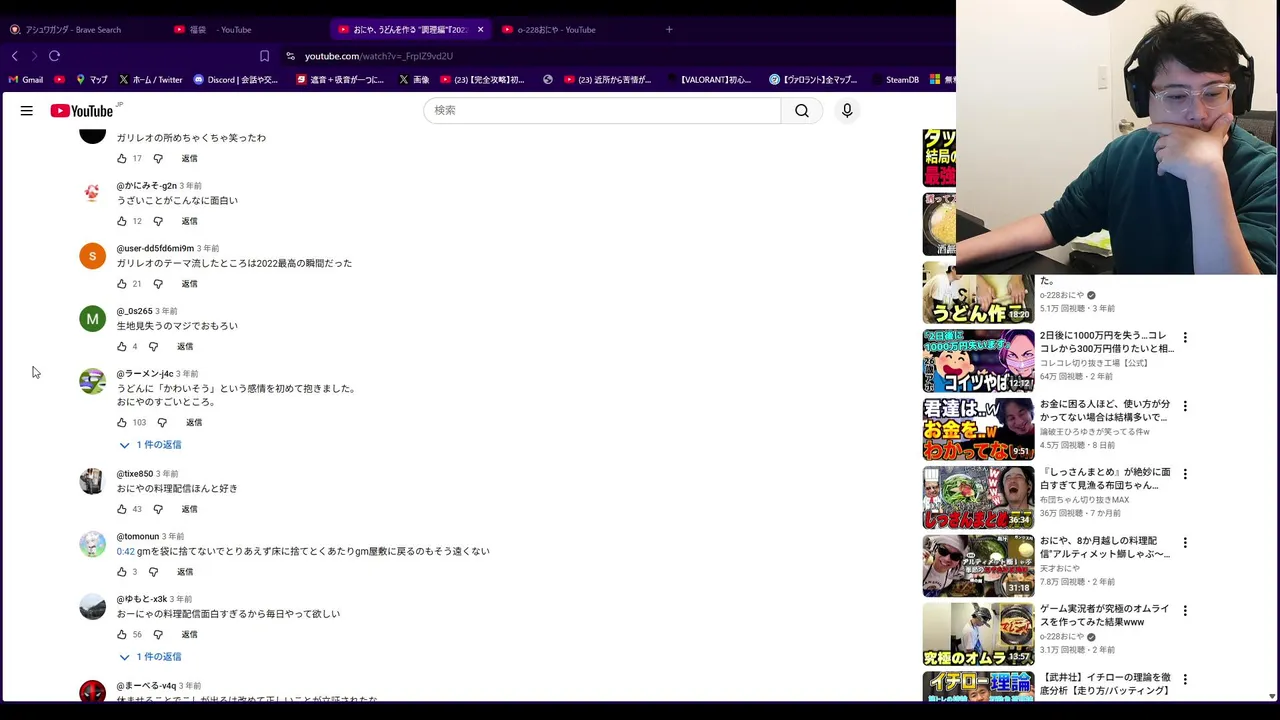Image resolution: width=1280 pixels, height=720 pixels.
Task: Click the search magnifier button
Action: (x=802, y=111)
